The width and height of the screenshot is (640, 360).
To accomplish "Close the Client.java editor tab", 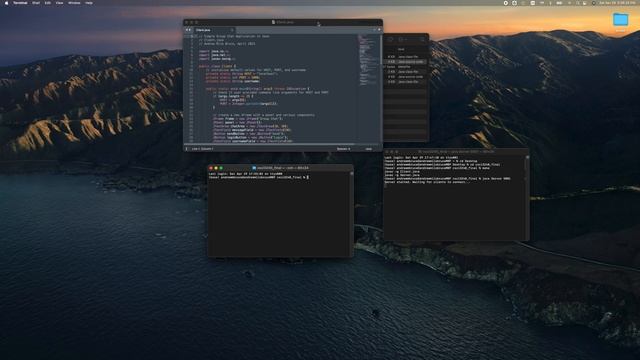I will pos(232,30).
